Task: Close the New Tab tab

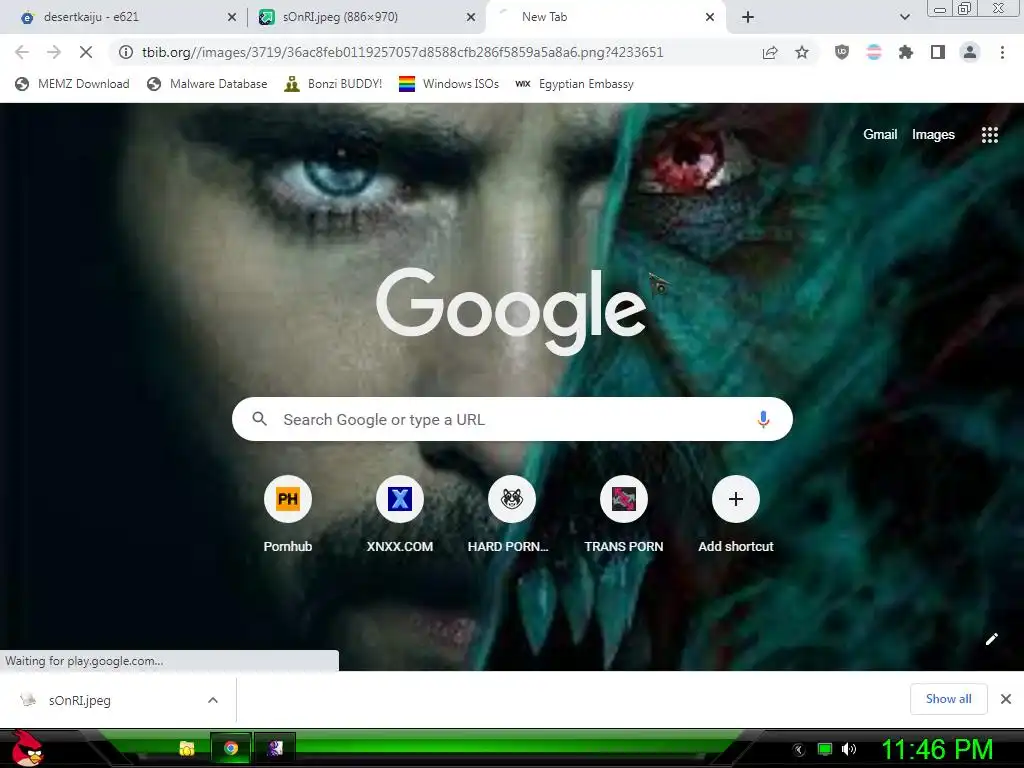Action: pyautogui.click(x=710, y=18)
